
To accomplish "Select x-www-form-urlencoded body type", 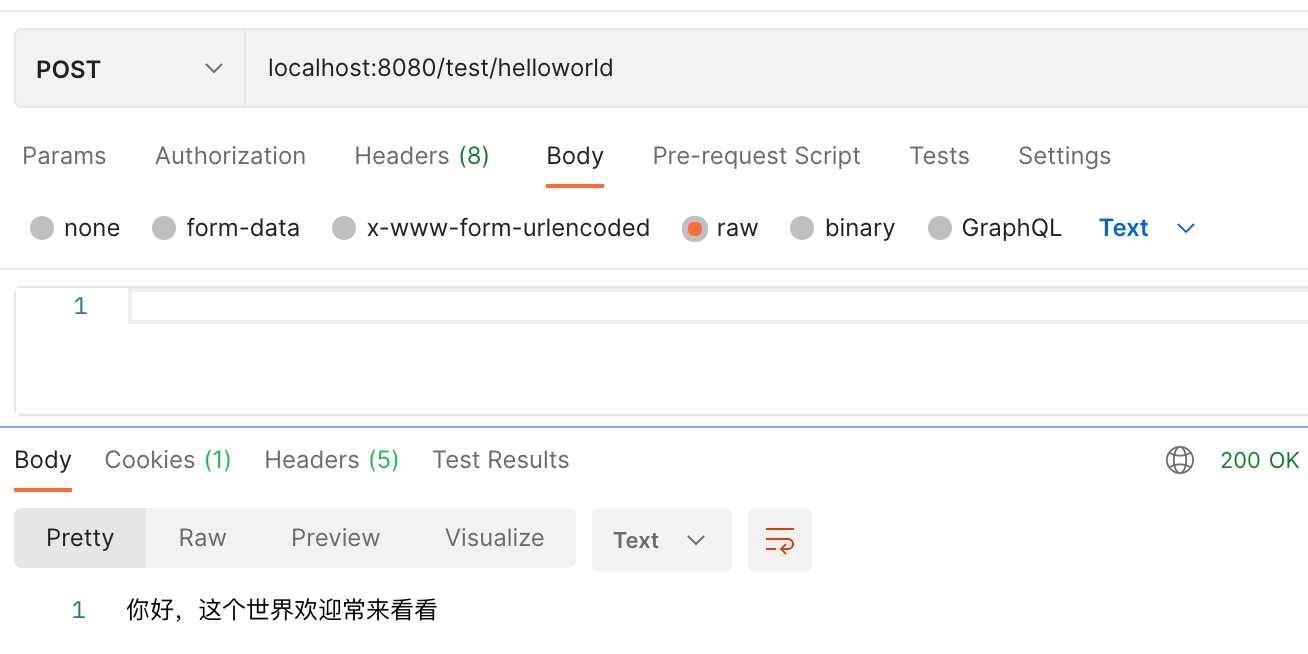I will pyautogui.click(x=344, y=228).
